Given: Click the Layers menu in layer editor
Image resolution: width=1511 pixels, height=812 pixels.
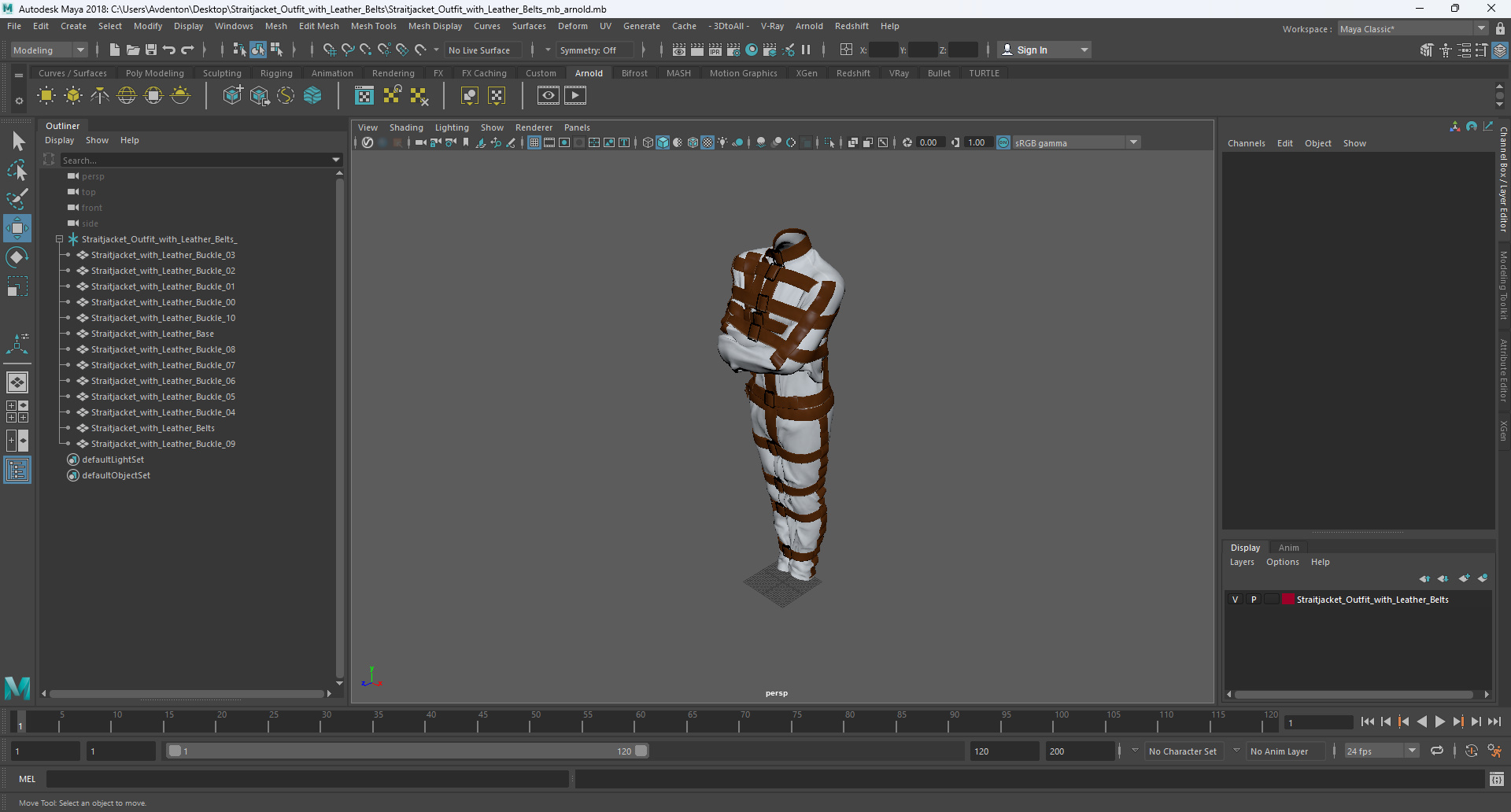Looking at the screenshot, I should [x=1242, y=562].
